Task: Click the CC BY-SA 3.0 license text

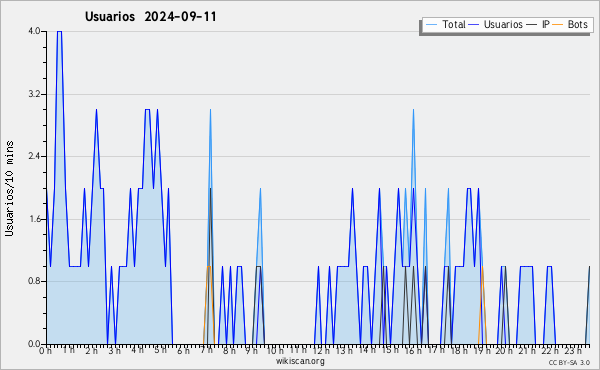Action: [x=569, y=363]
